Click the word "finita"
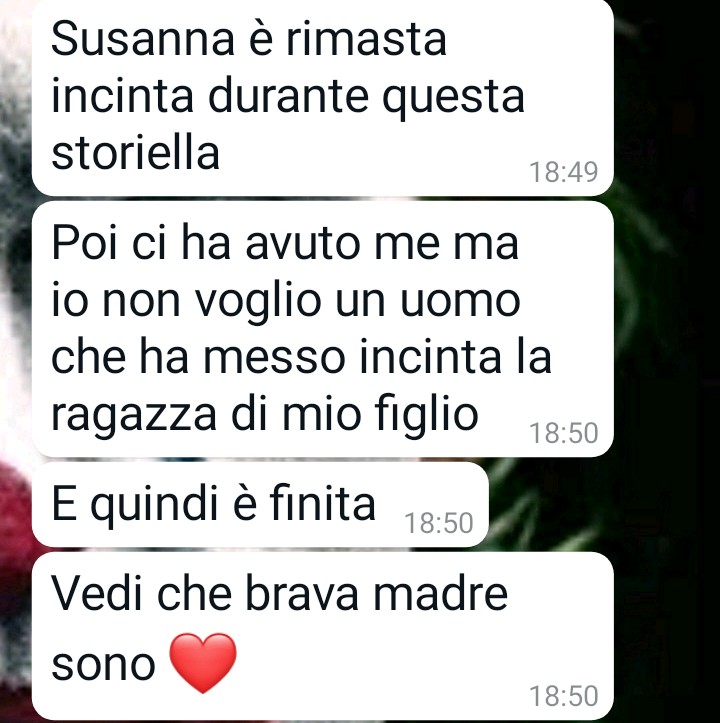Image resolution: width=720 pixels, height=723 pixels. pos(322,503)
